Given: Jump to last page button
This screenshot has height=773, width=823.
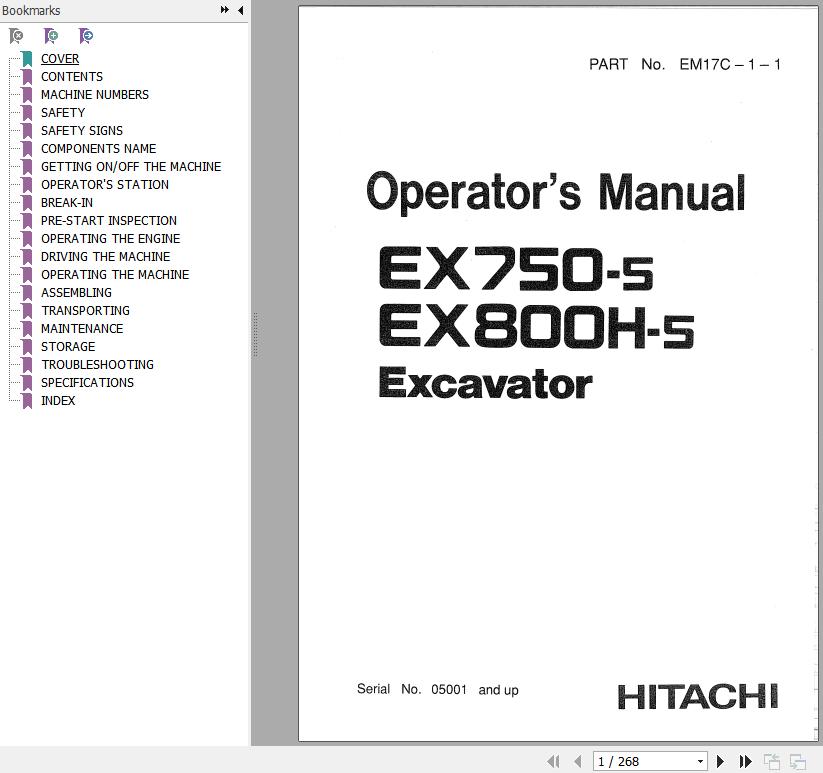Looking at the screenshot, I should pos(745,761).
